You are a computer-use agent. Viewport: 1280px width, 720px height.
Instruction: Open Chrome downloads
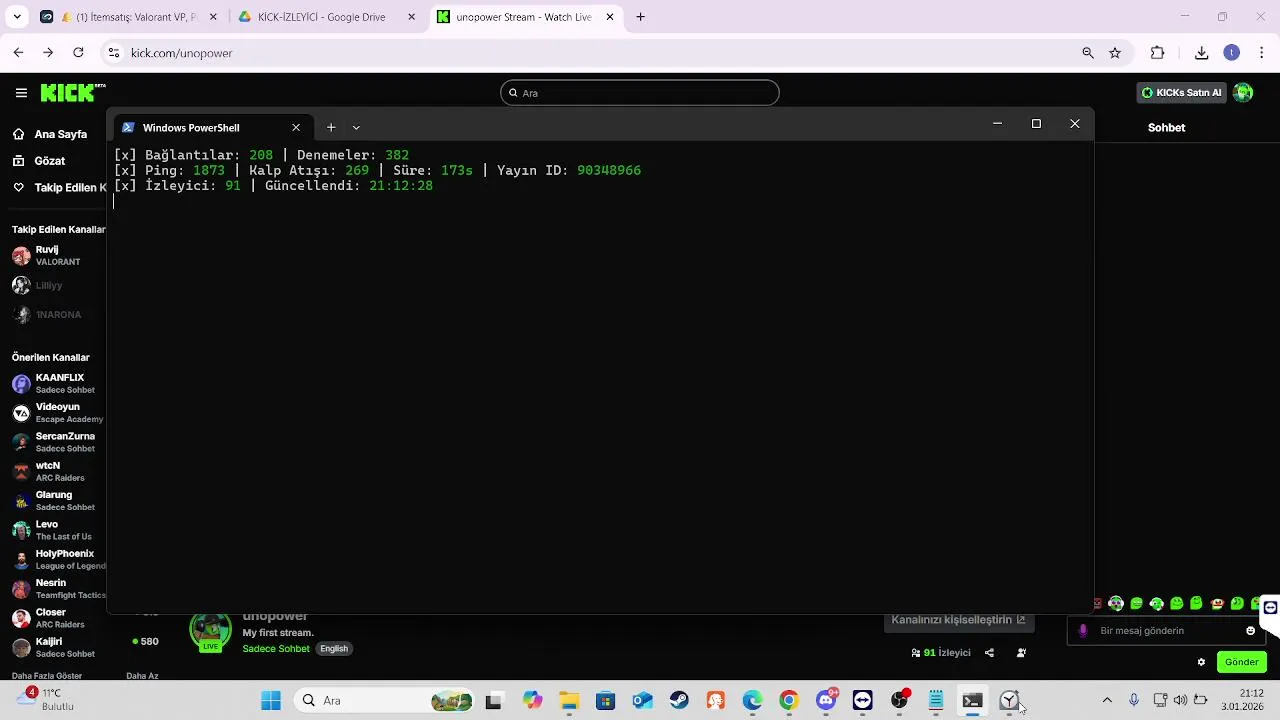[1202, 53]
